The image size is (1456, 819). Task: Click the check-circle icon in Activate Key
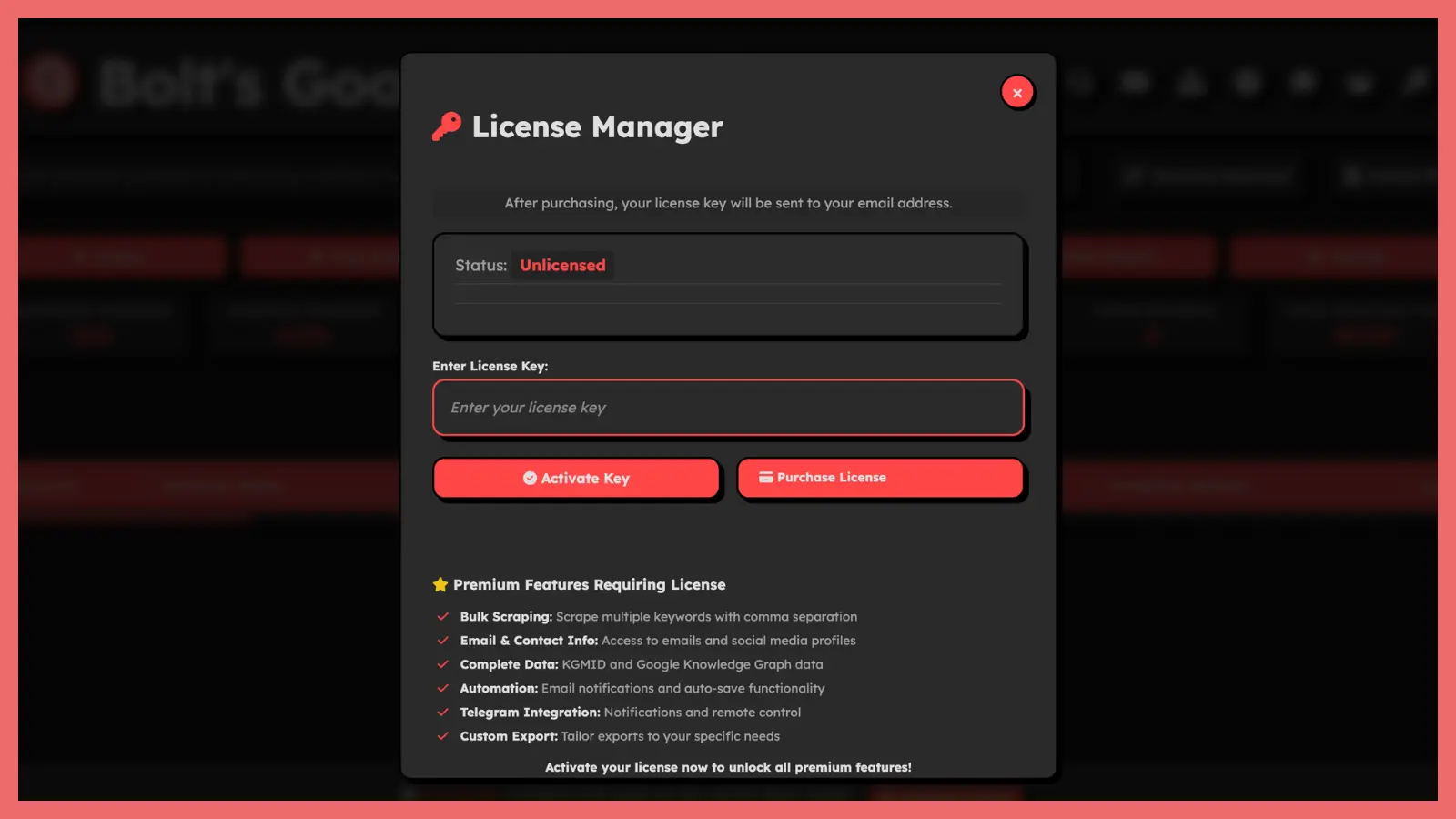pyautogui.click(x=530, y=479)
